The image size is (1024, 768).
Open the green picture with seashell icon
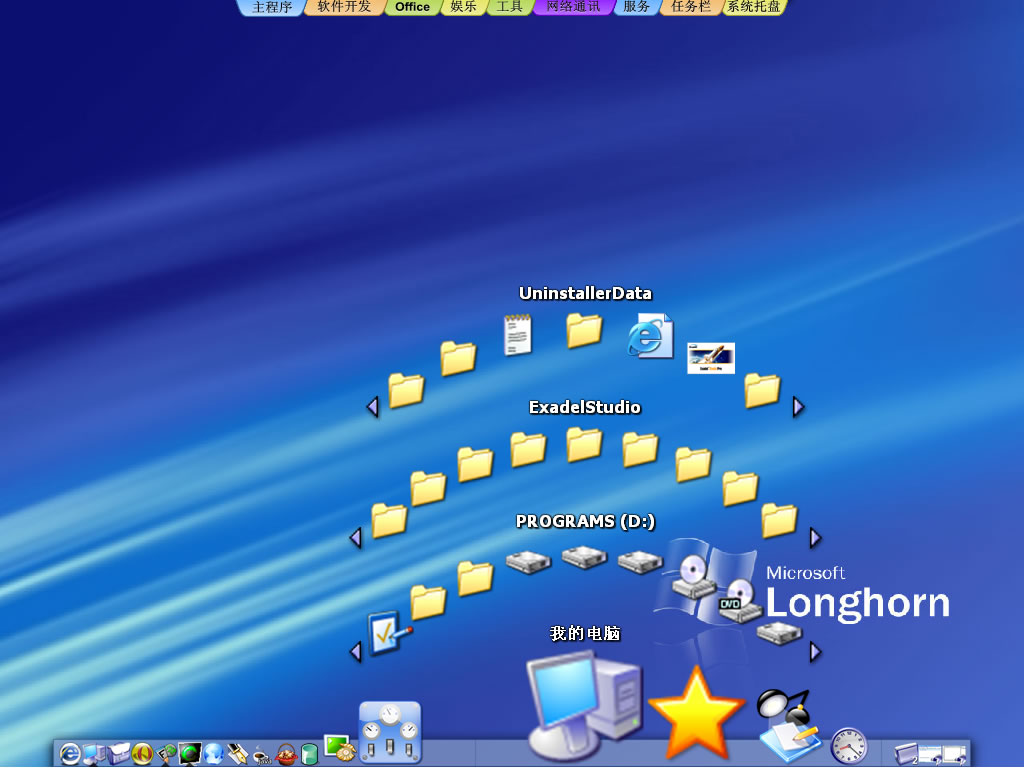coord(339,748)
